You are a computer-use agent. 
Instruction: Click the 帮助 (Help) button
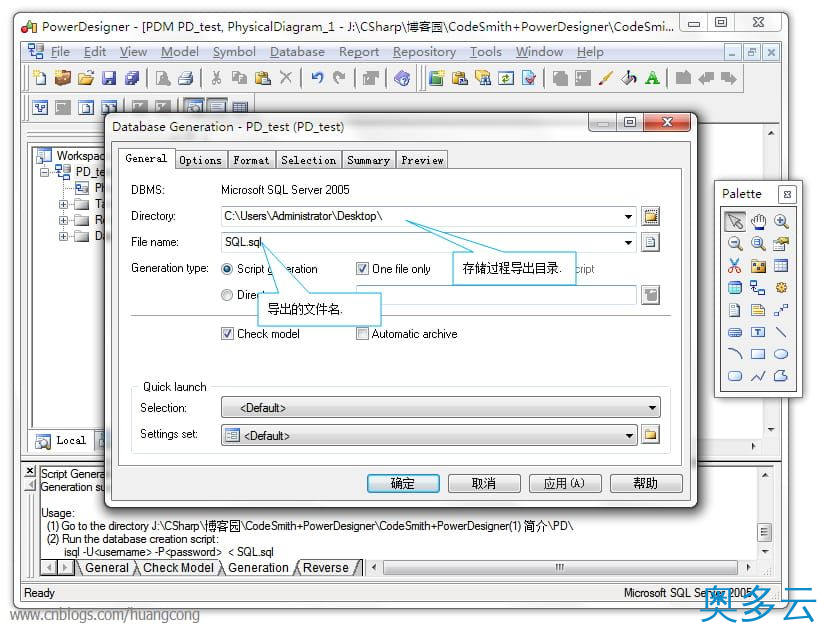point(646,483)
